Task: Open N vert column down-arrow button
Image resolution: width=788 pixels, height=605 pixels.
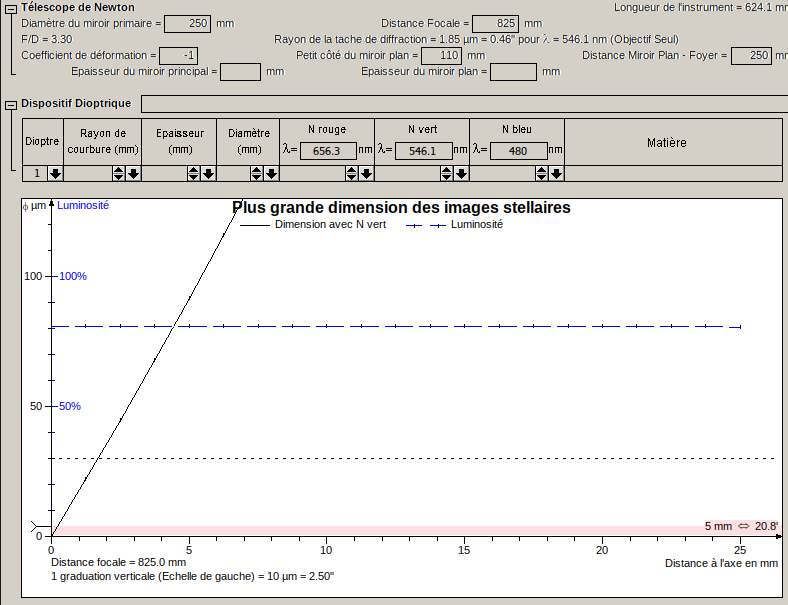Action: (461, 174)
